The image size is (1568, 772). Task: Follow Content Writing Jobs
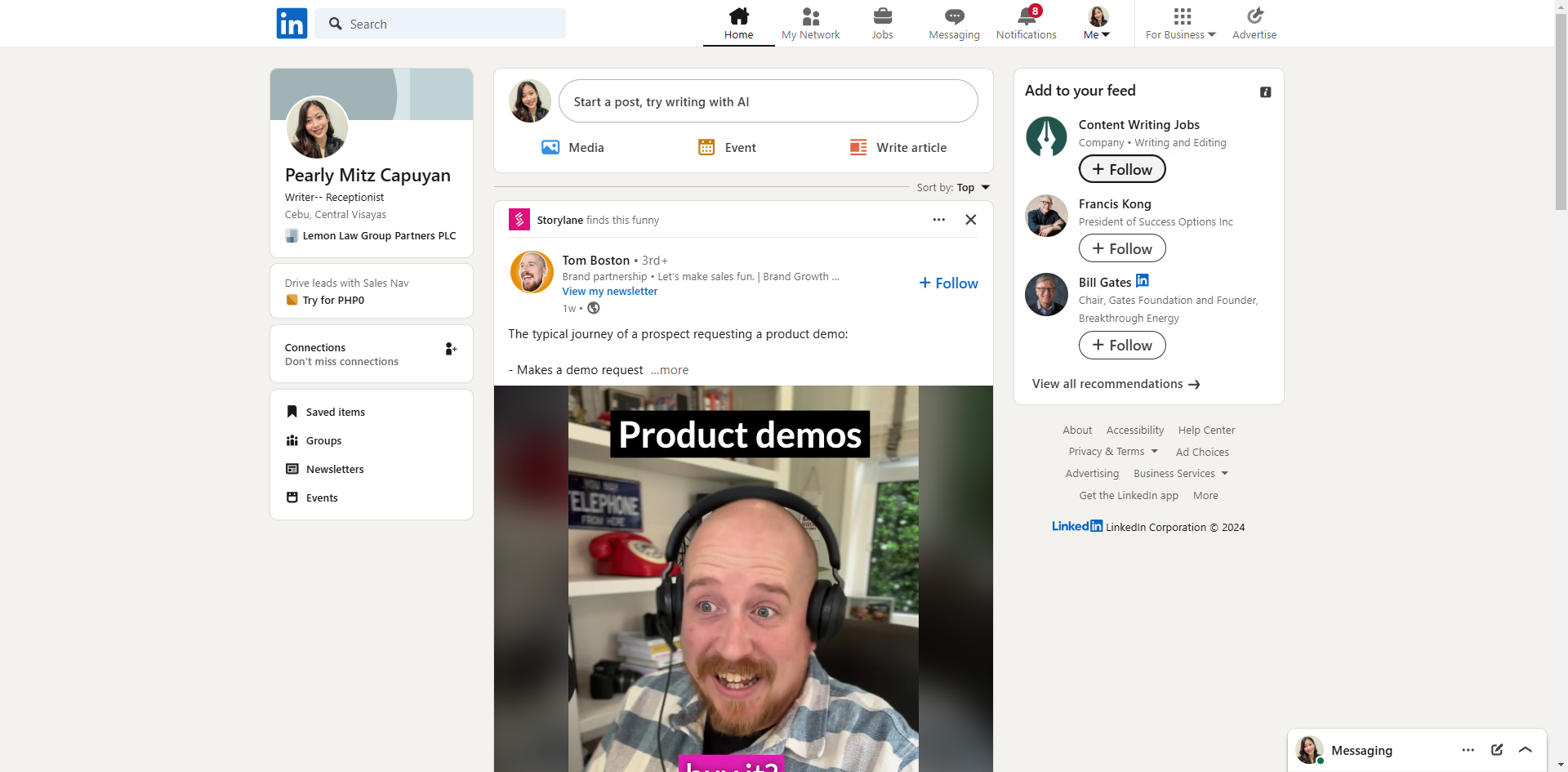1122,169
